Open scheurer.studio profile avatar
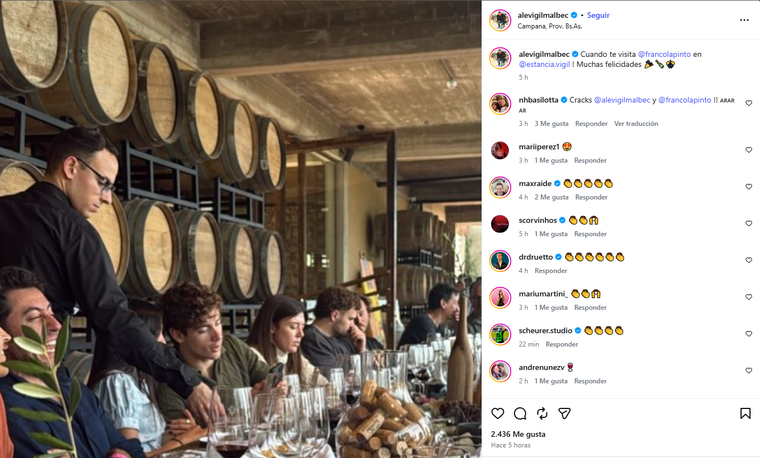This screenshot has height=458, width=760. [500, 334]
